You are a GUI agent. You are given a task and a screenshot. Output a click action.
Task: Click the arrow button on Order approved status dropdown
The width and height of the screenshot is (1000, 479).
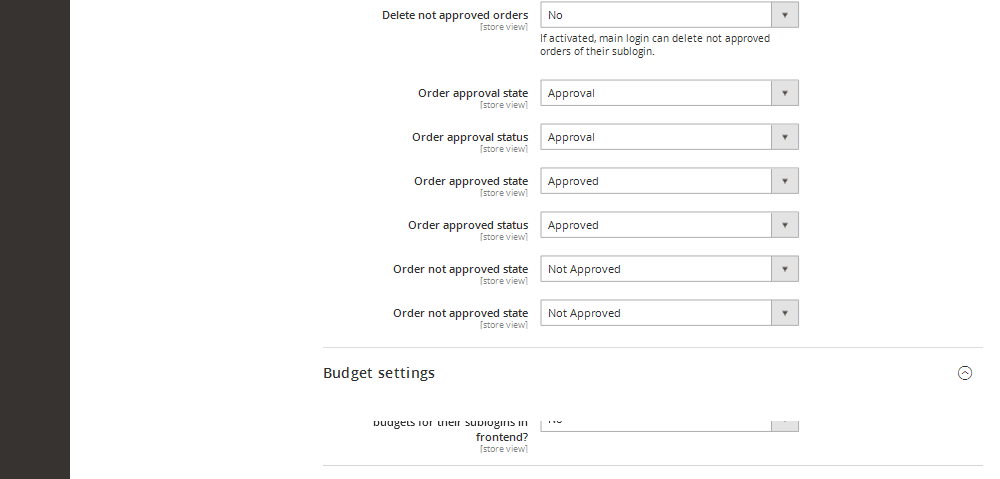(785, 225)
